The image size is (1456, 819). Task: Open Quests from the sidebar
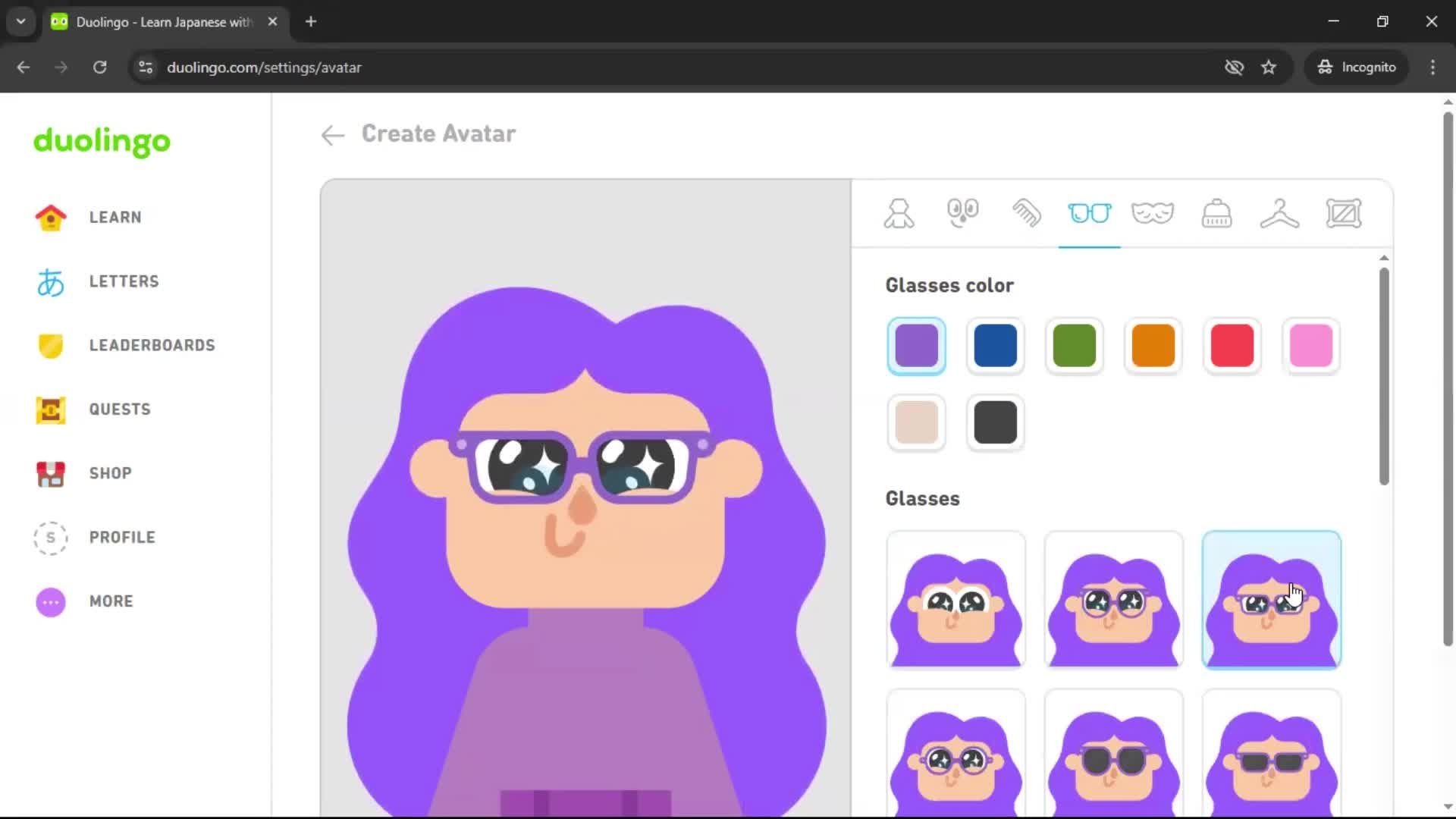118,409
